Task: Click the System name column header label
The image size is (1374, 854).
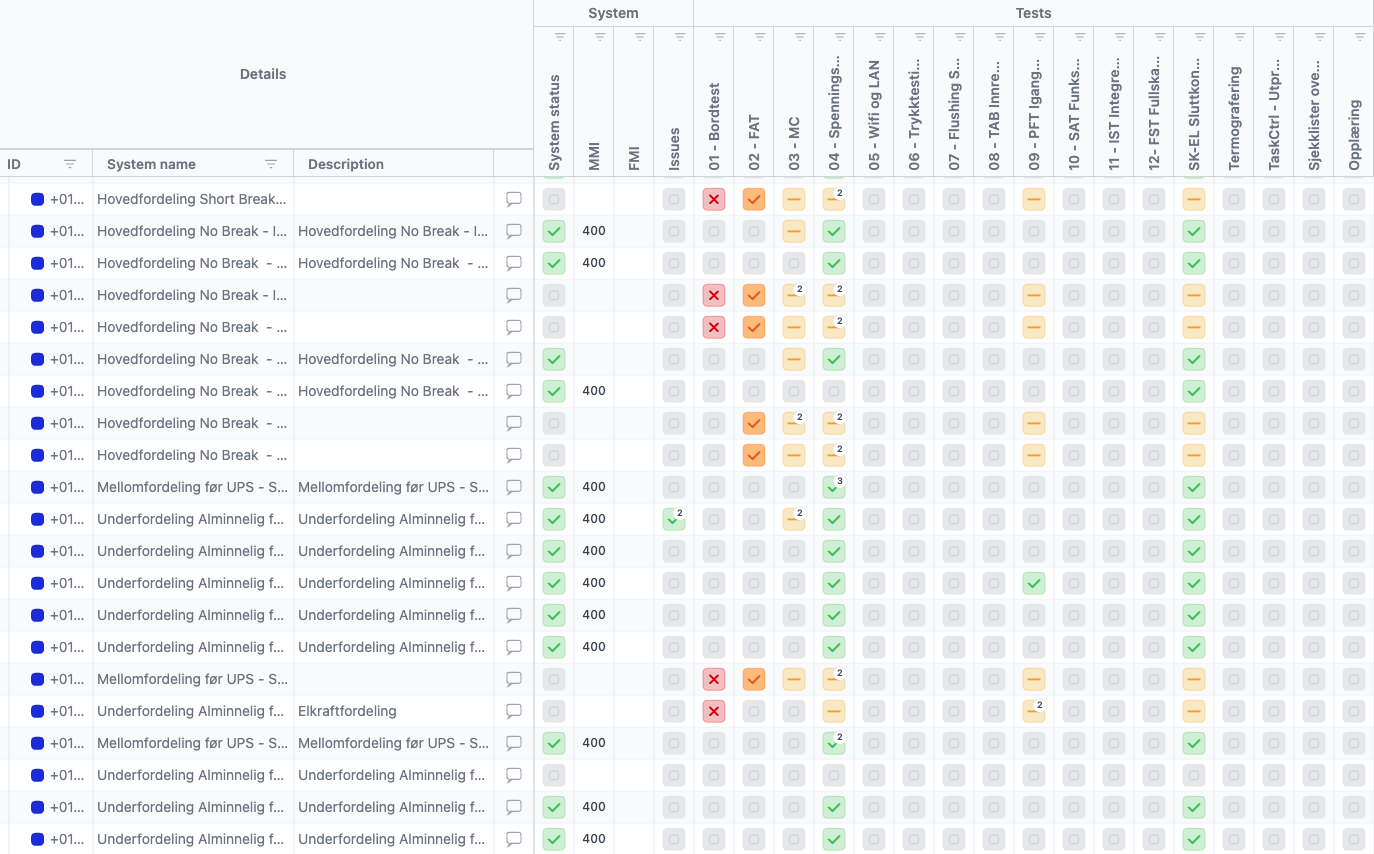Action: click(151, 164)
